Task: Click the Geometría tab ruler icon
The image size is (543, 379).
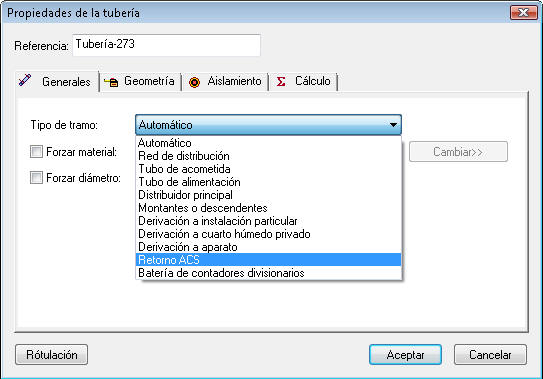Action: click(x=111, y=82)
